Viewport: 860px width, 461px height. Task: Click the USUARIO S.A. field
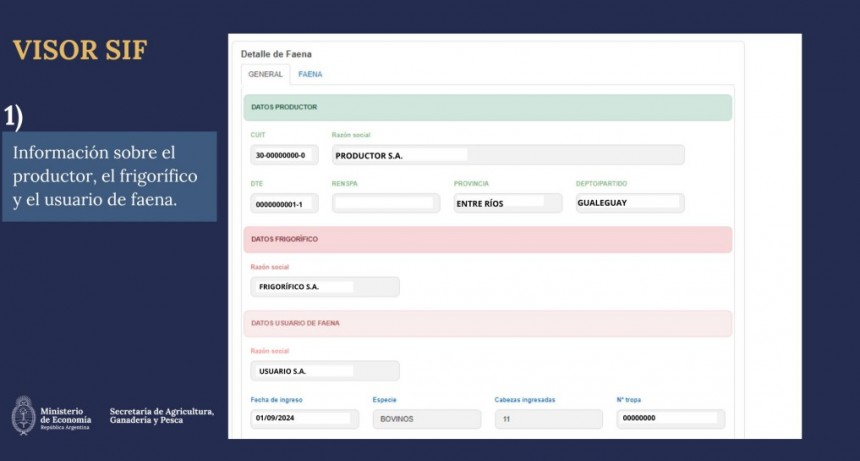pos(325,371)
